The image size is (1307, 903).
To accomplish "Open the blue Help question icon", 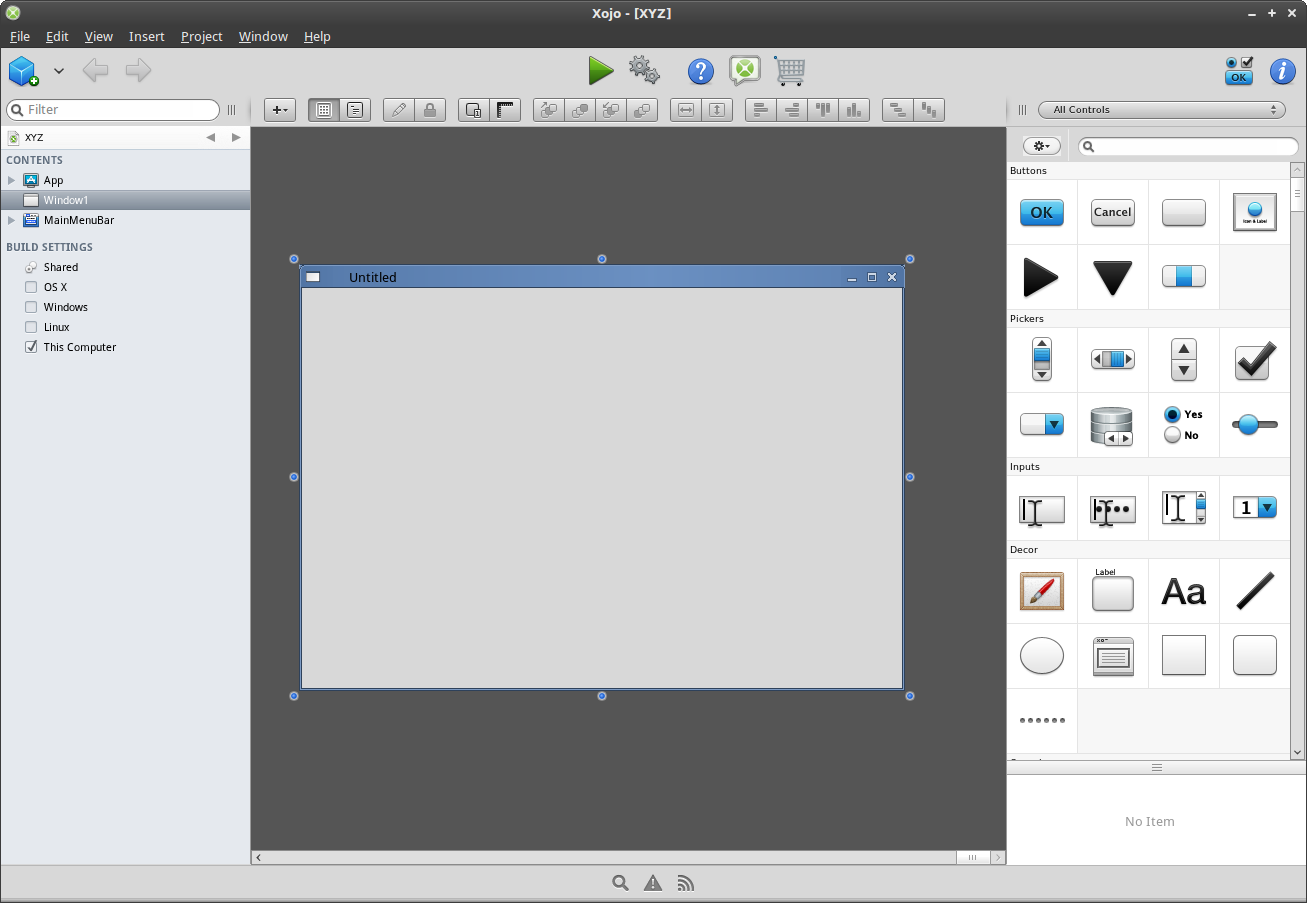I will [x=701, y=71].
